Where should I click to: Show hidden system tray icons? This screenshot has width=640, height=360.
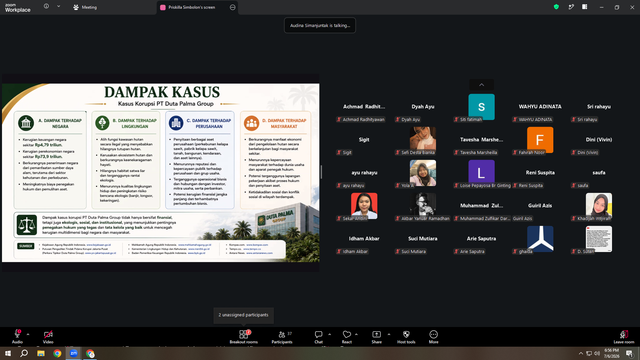coord(580,353)
